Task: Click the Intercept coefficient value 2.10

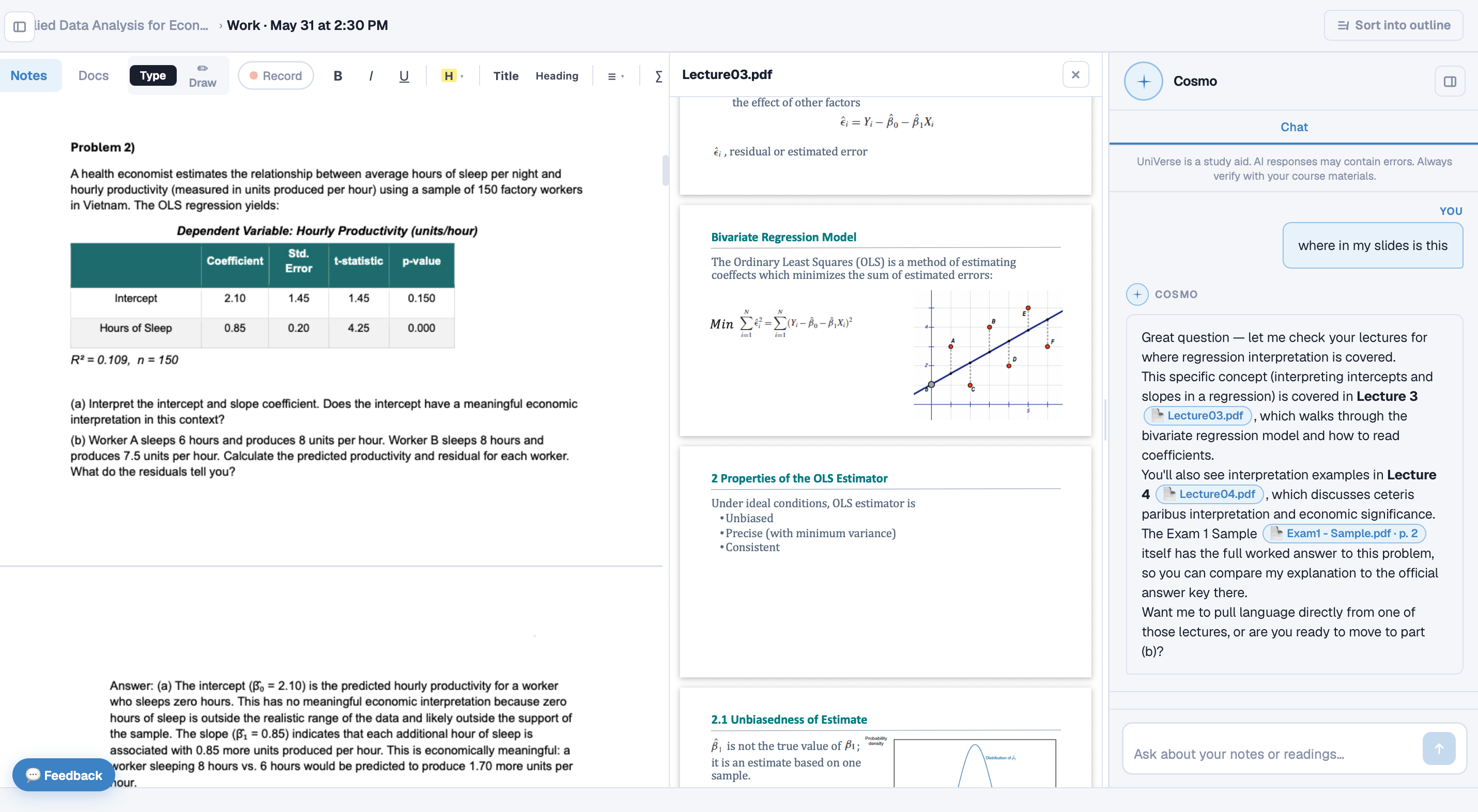Action: (235, 298)
